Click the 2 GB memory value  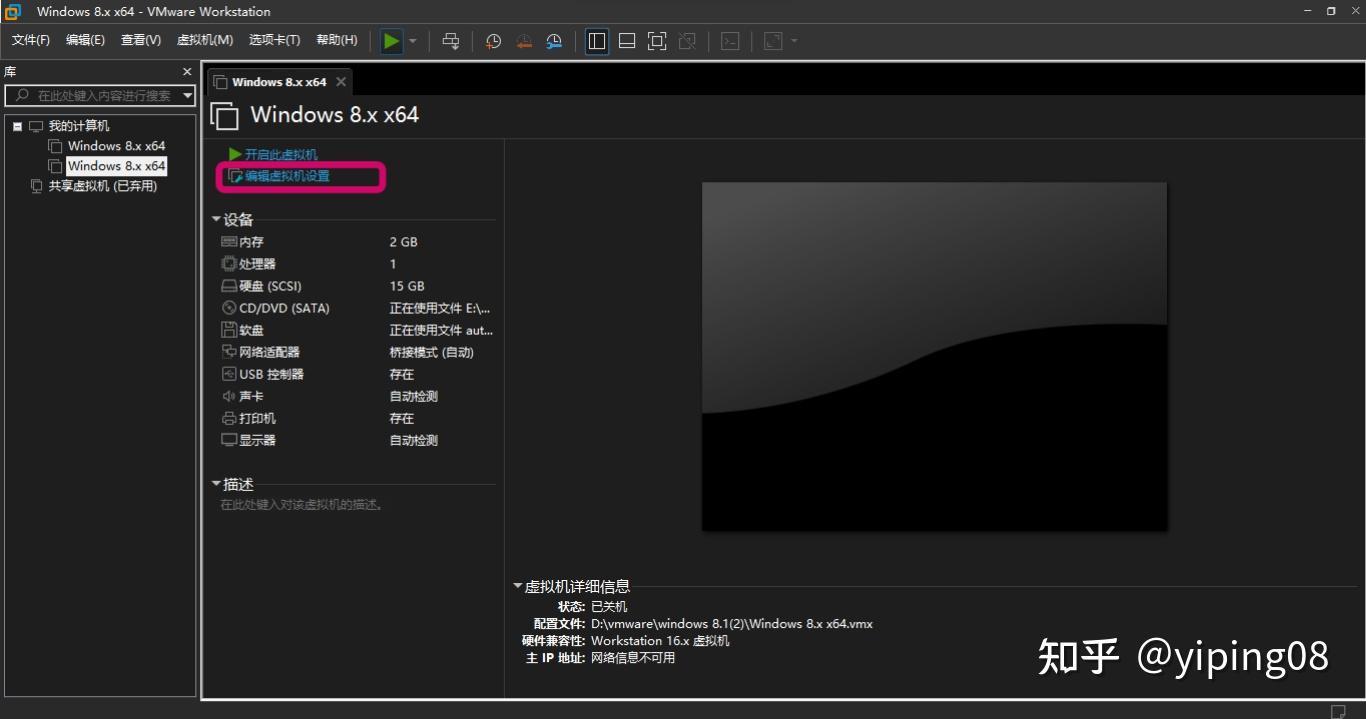(403, 242)
